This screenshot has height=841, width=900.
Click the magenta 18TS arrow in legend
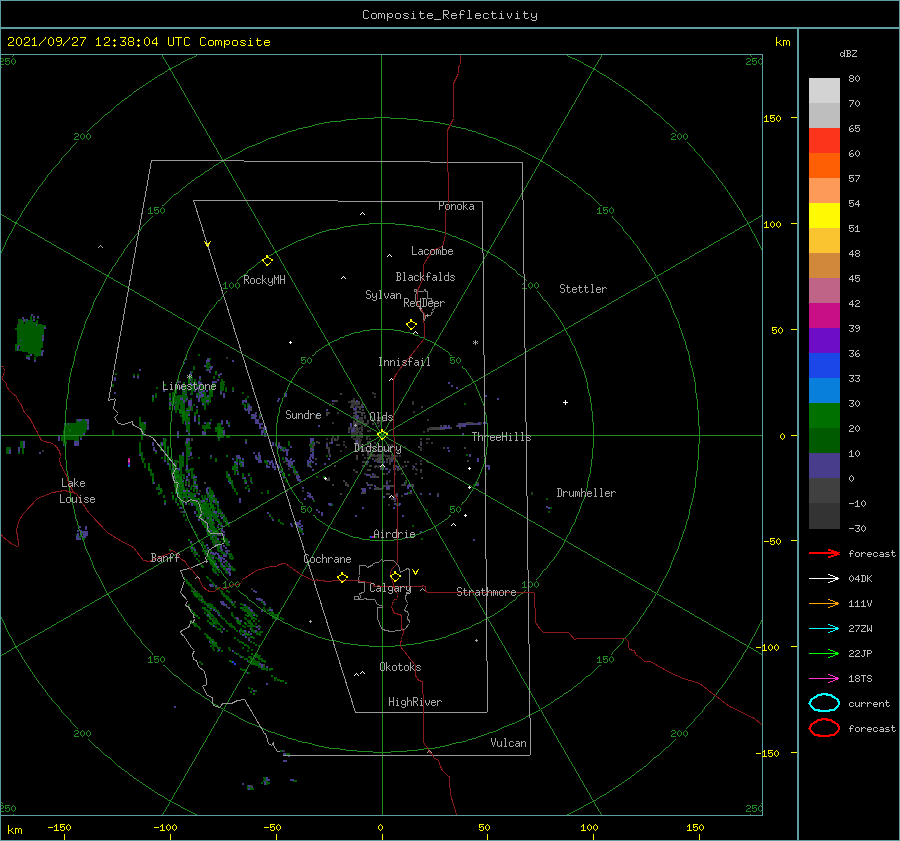824,679
